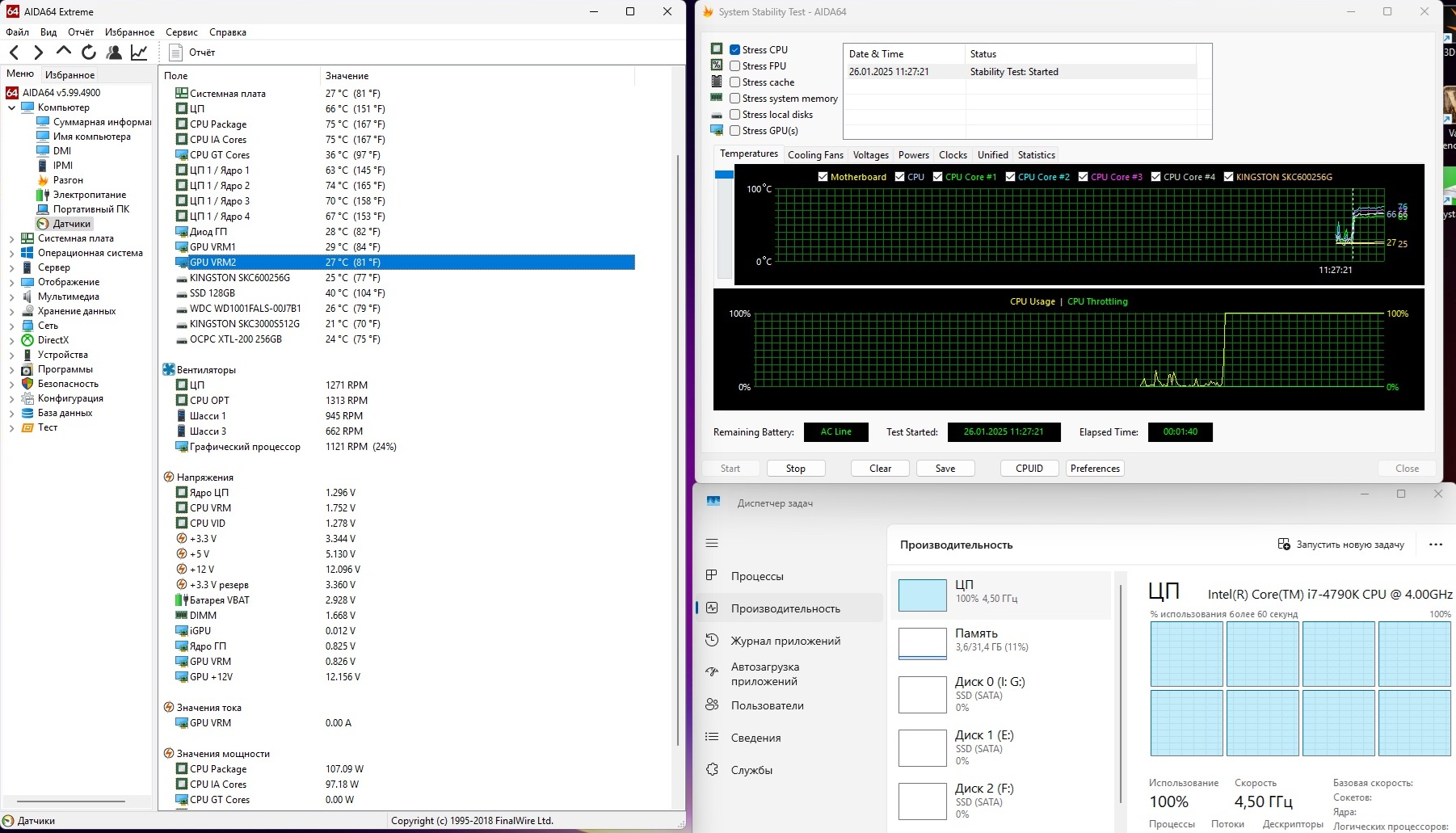Open the Файл menu in AIDA64

click(17, 32)
